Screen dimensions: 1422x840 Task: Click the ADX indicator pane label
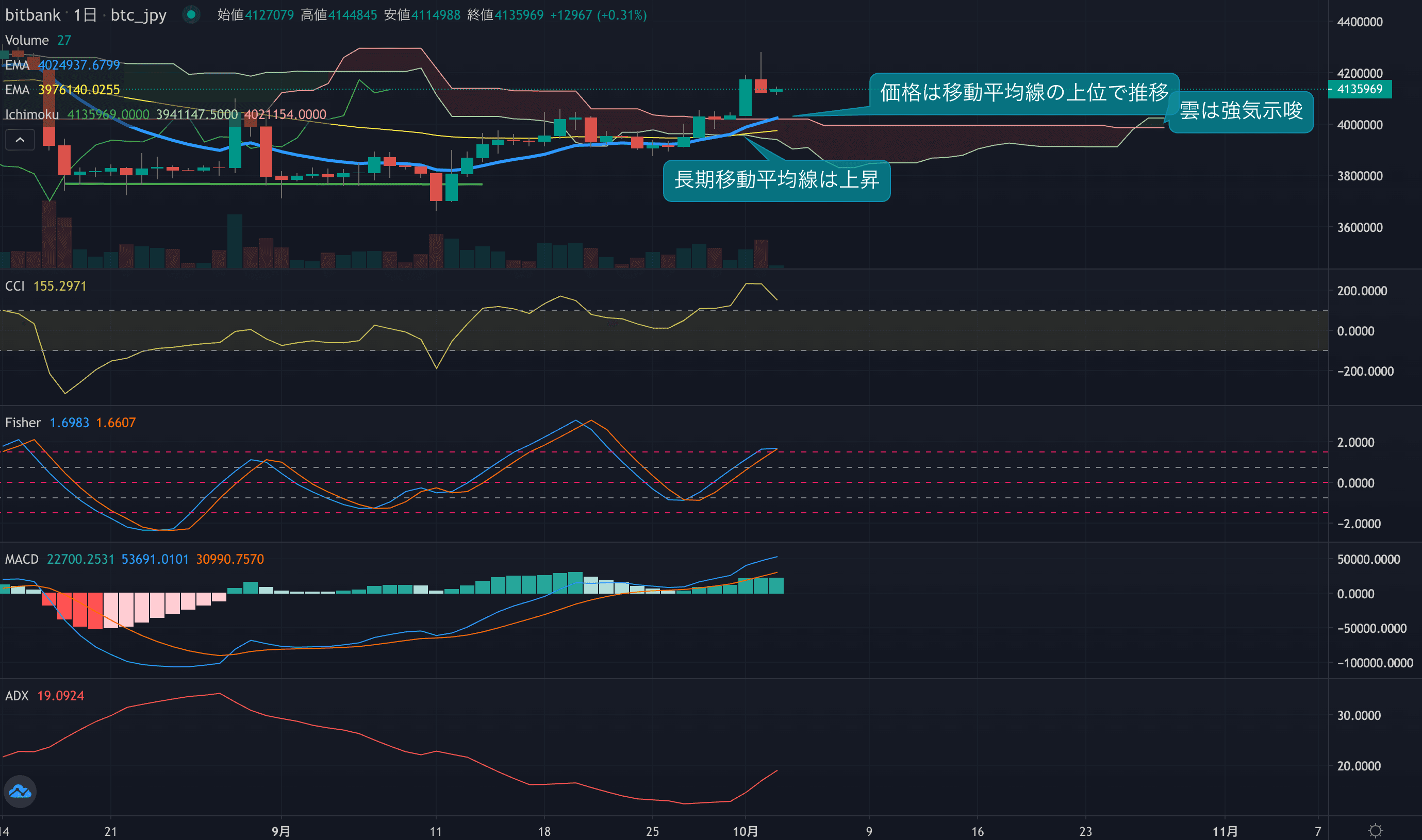tap(16, 696)
